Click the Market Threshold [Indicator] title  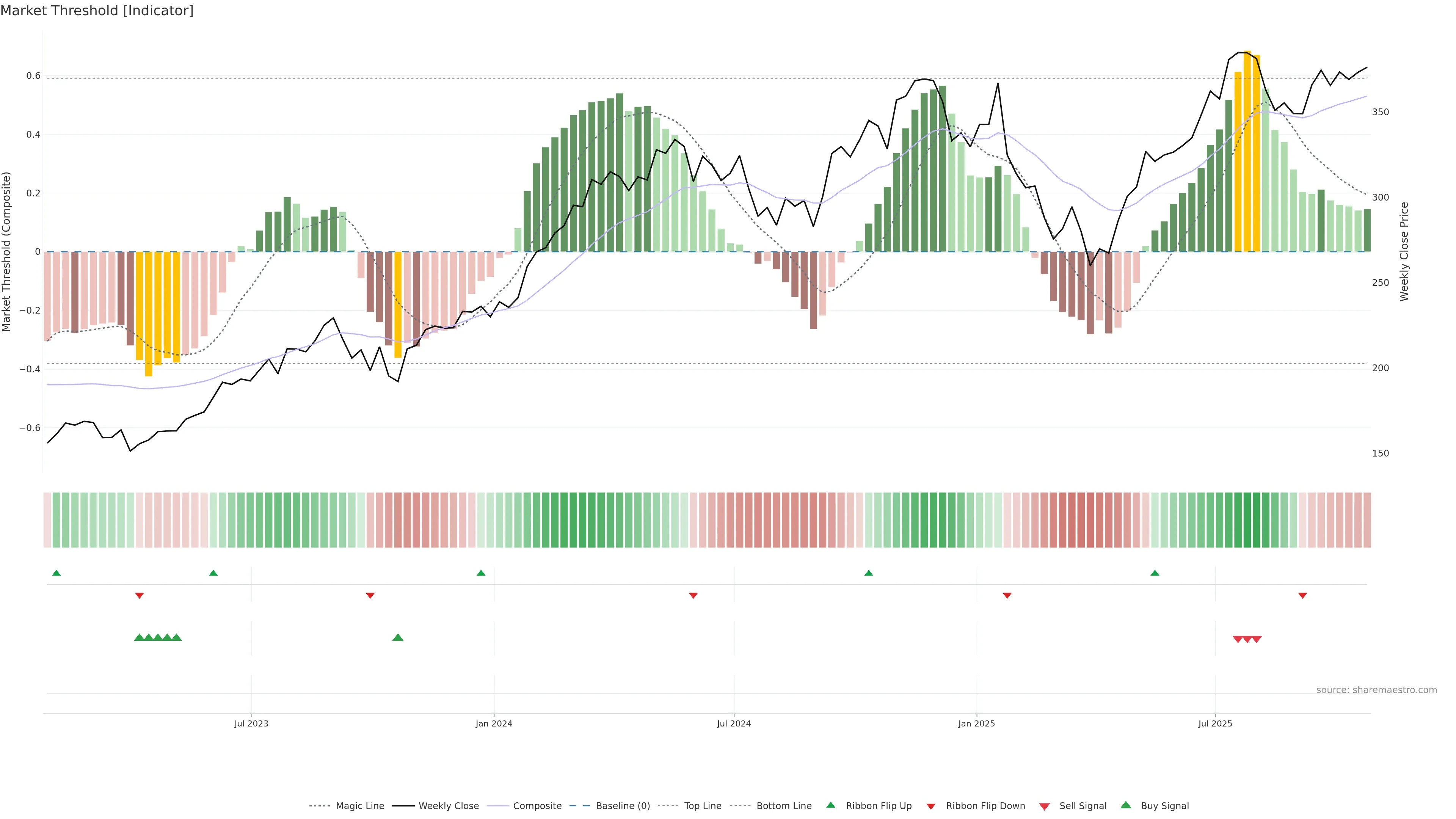[97, 11]
